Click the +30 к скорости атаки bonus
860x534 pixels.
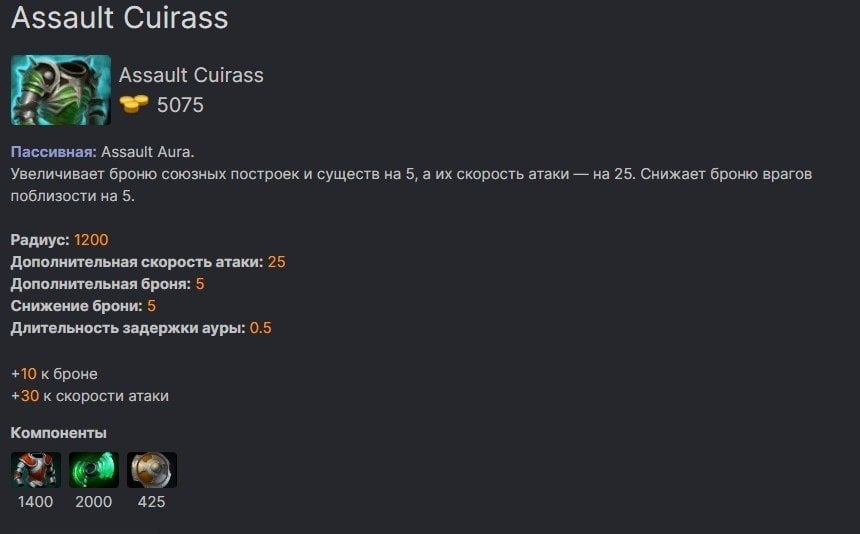[90, 396]
